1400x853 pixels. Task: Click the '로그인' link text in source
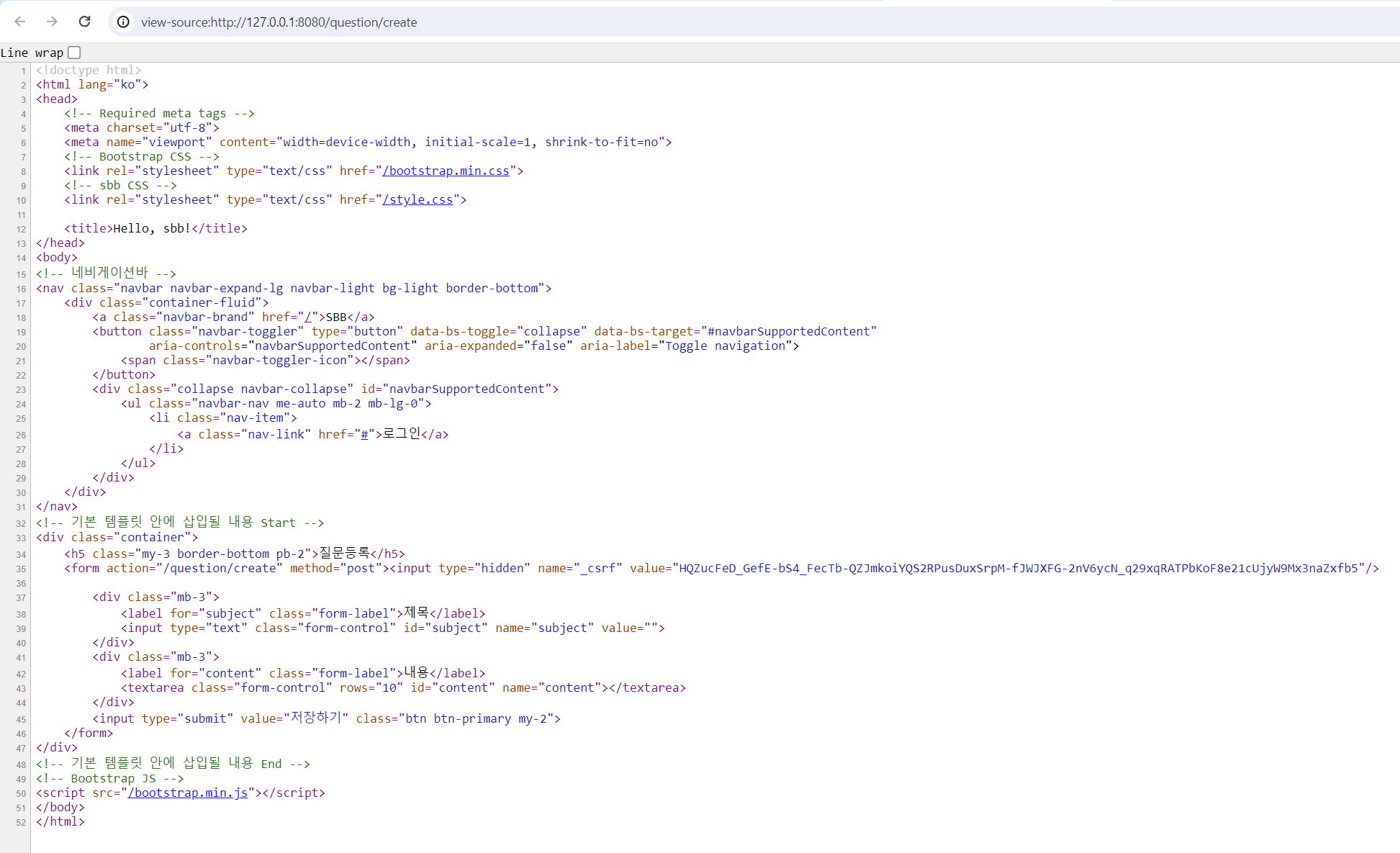tap(402, 433)
